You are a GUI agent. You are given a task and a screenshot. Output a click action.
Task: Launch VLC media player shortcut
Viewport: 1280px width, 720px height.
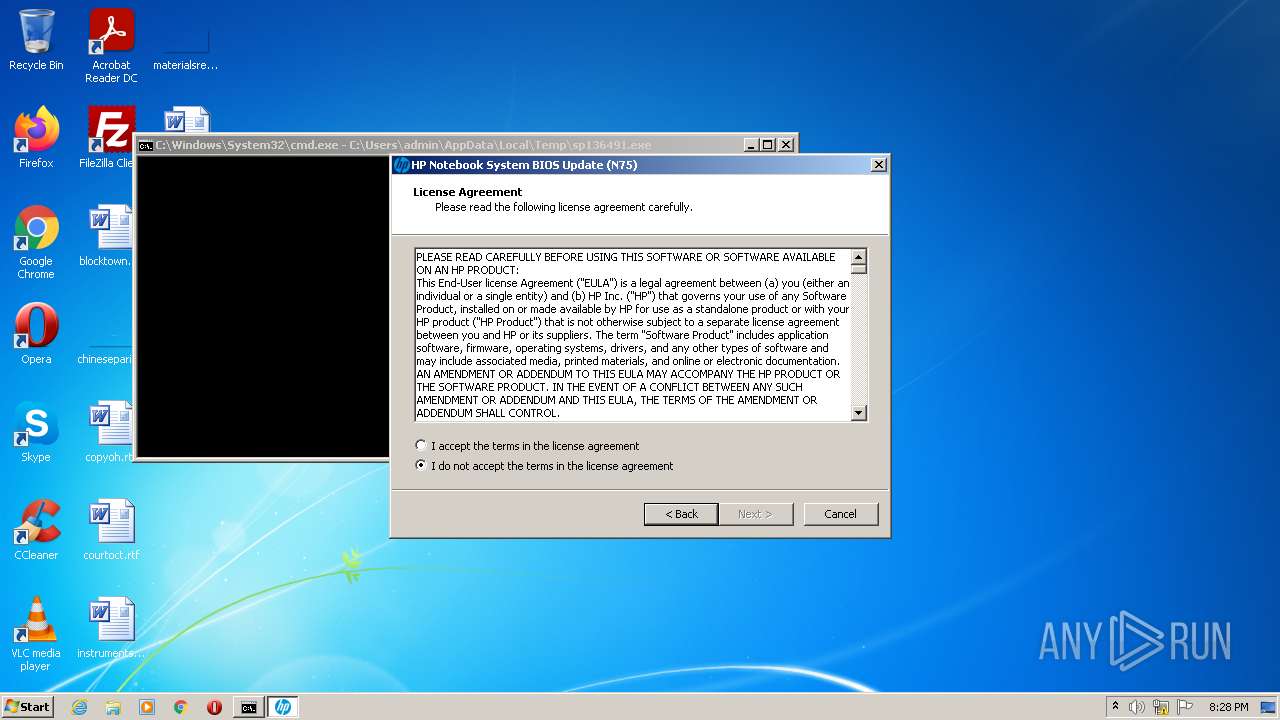(36, 634)
